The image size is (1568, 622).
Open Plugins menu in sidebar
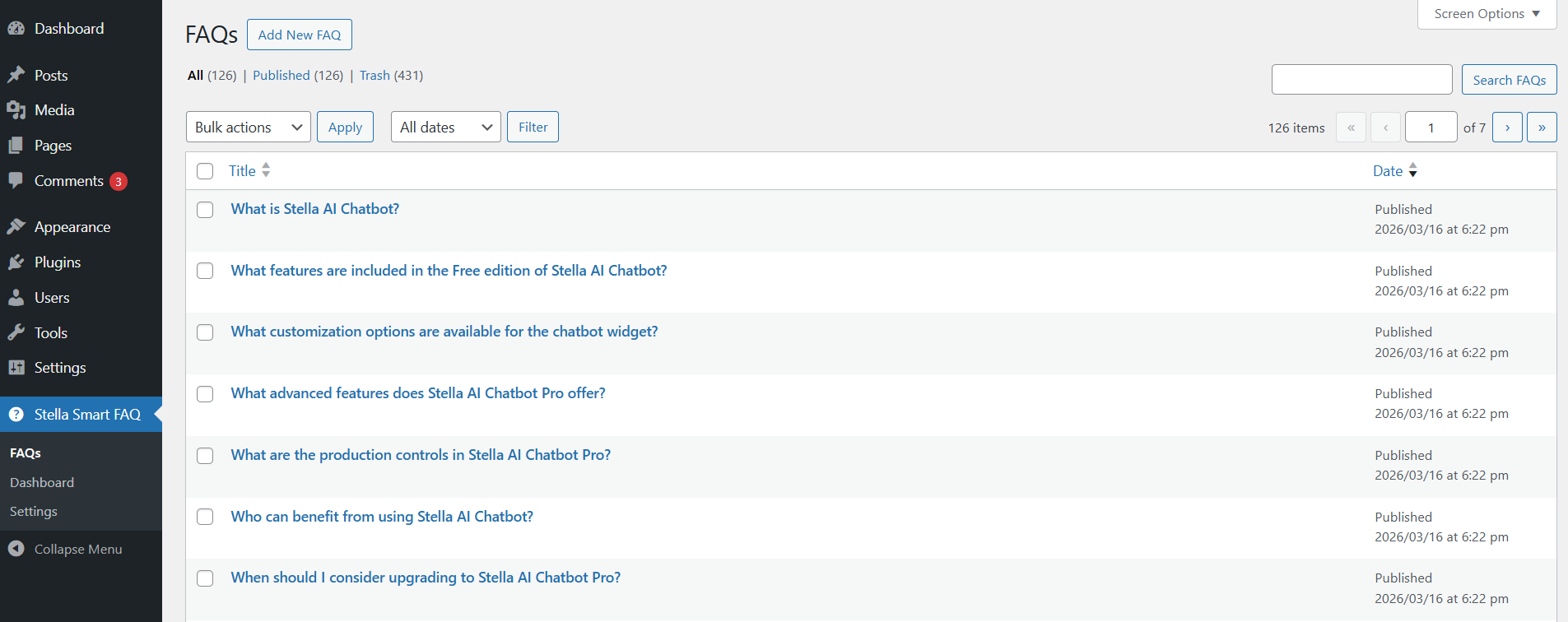58,262
